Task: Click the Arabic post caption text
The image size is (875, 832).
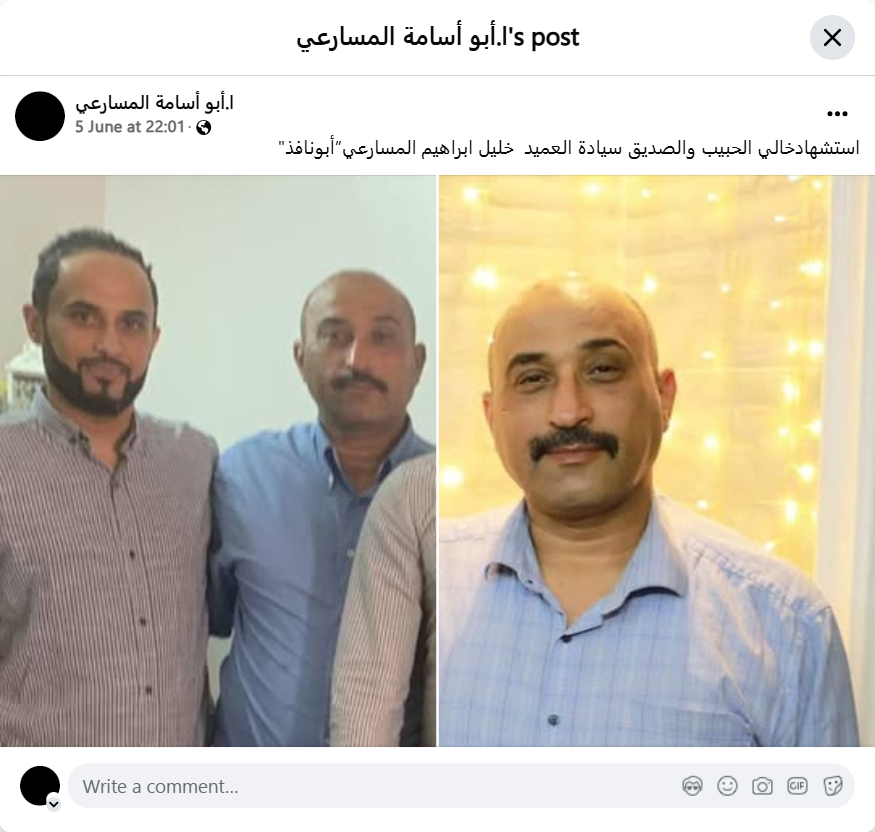Action: click(569, 148)
